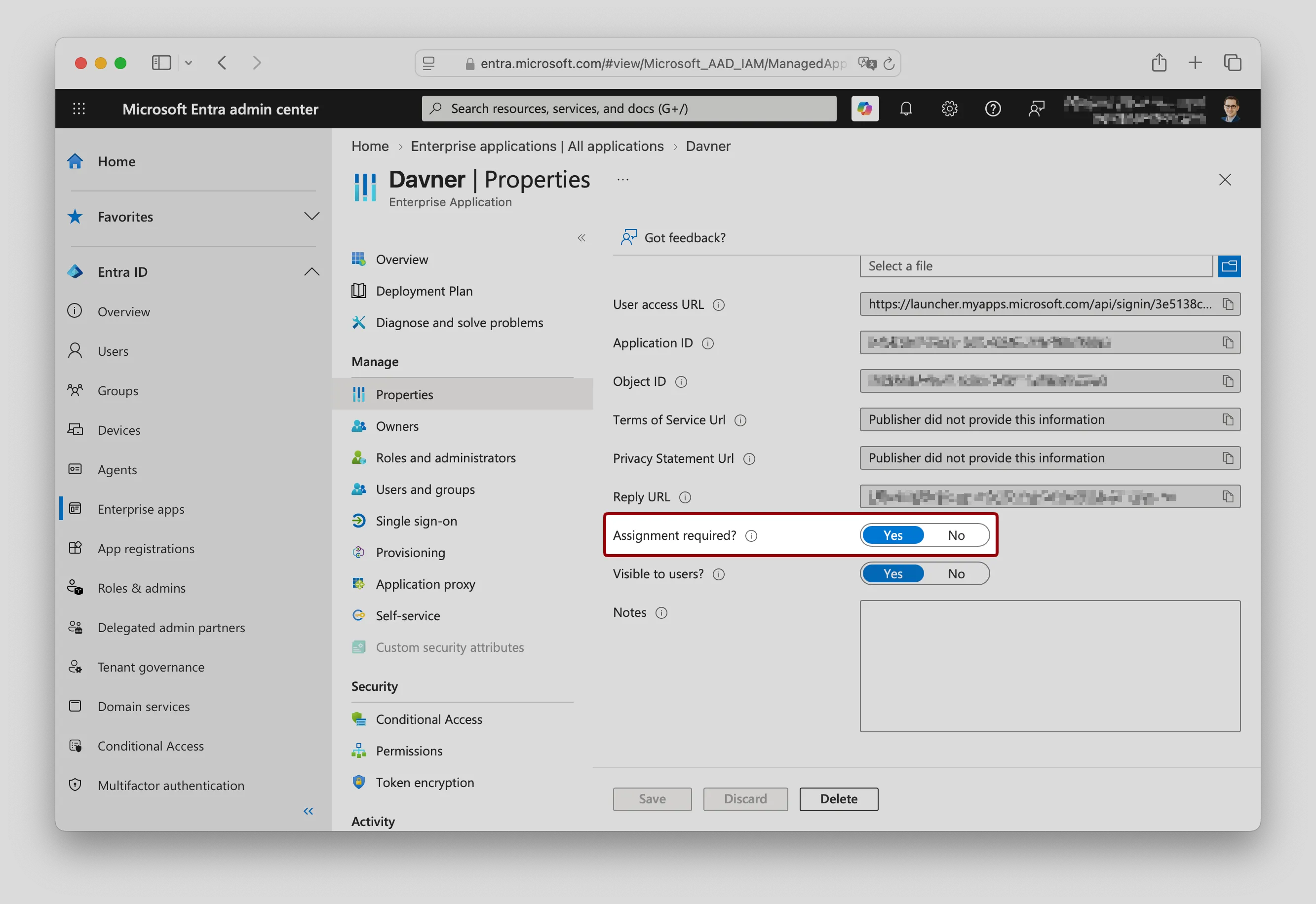Go to Enterprise applications breadcrumb
1316x904 pixels.
(x=537, y=146)
